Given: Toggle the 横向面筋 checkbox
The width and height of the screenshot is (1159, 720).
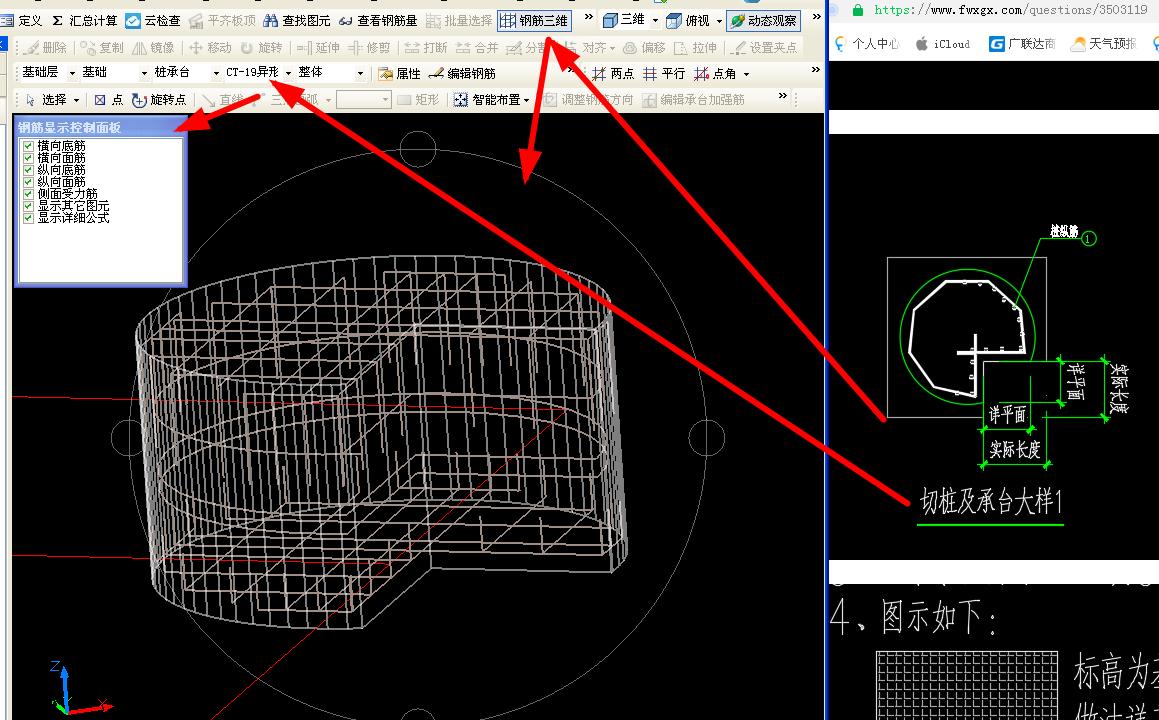Looking at the screenshot, I should (x=28, y=157).
